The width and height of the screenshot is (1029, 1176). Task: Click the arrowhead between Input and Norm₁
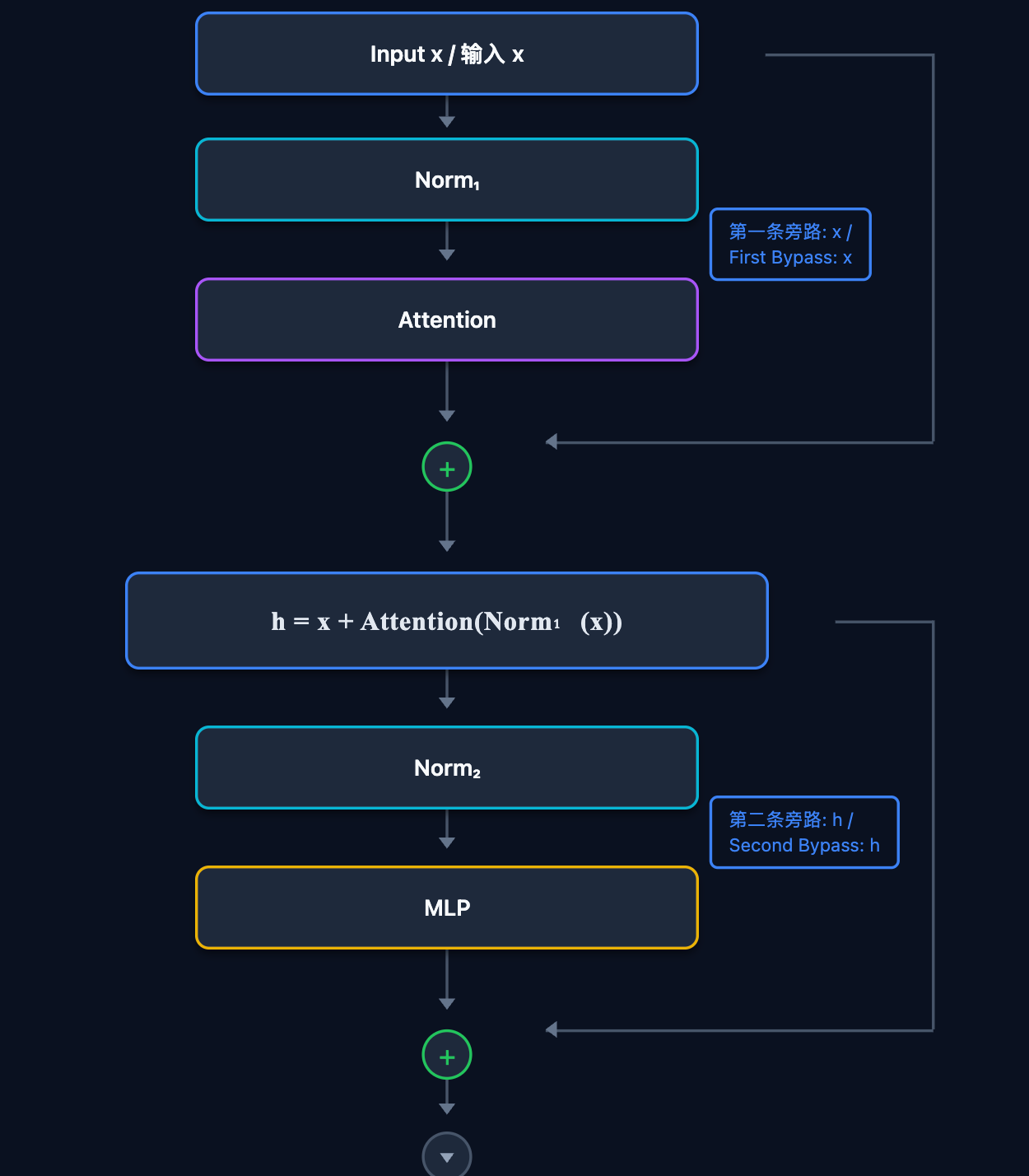click(447, 122)
